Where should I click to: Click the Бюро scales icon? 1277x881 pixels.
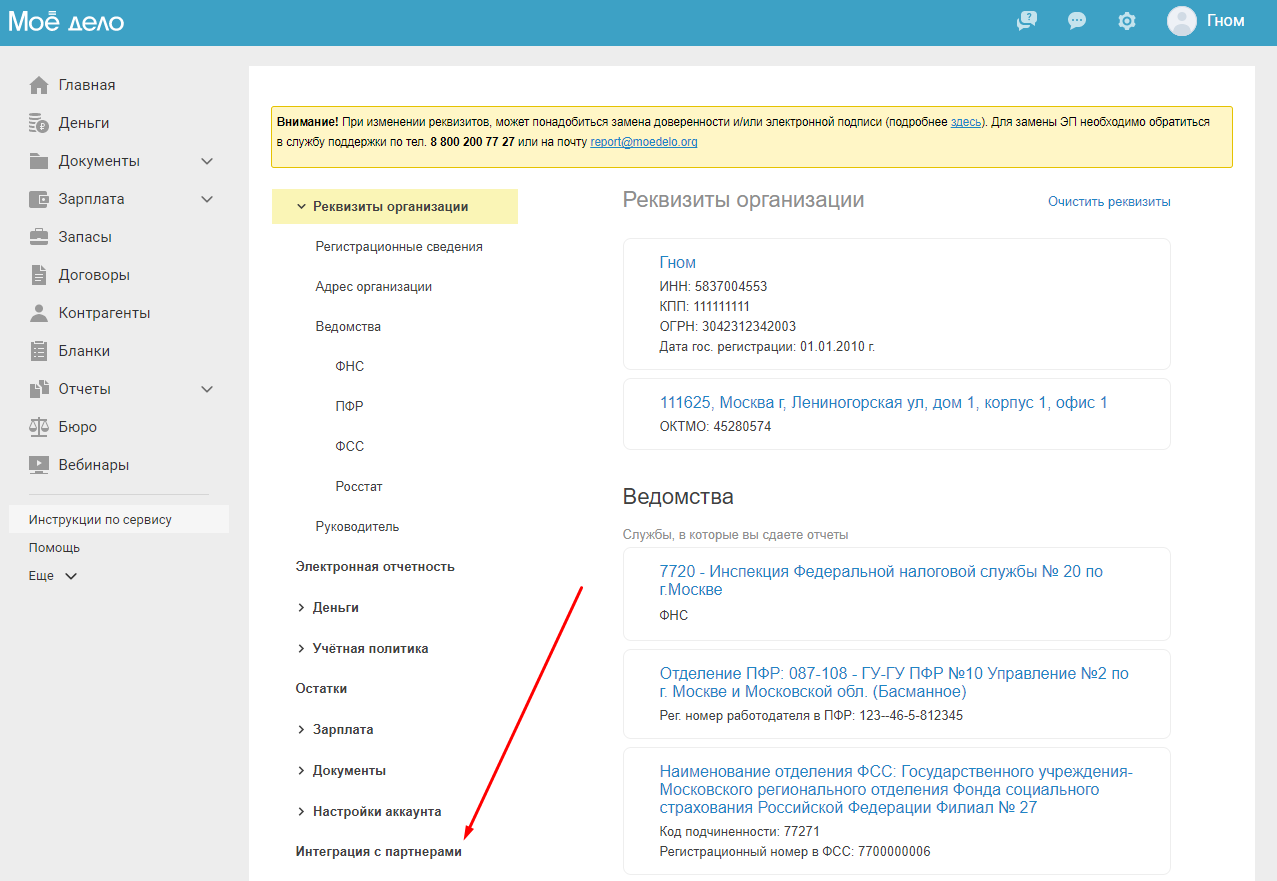pyautogui.click(x=39, y=427)
